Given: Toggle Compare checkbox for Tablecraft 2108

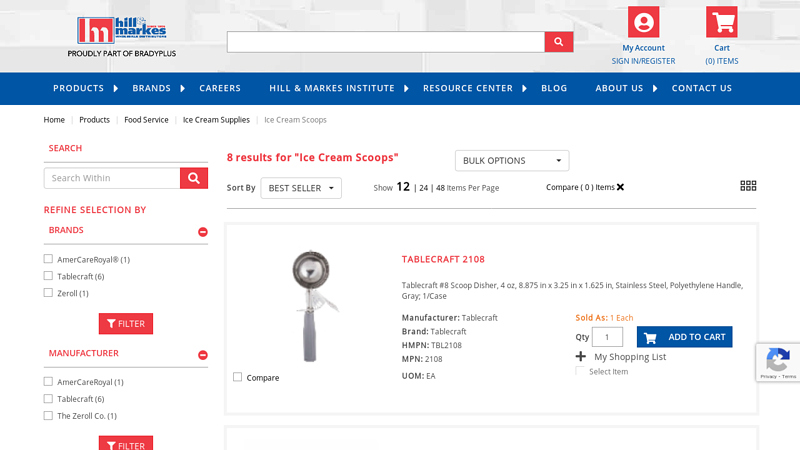Looking at the screenshot, I should pyautogui.click(x=238, y=377).
